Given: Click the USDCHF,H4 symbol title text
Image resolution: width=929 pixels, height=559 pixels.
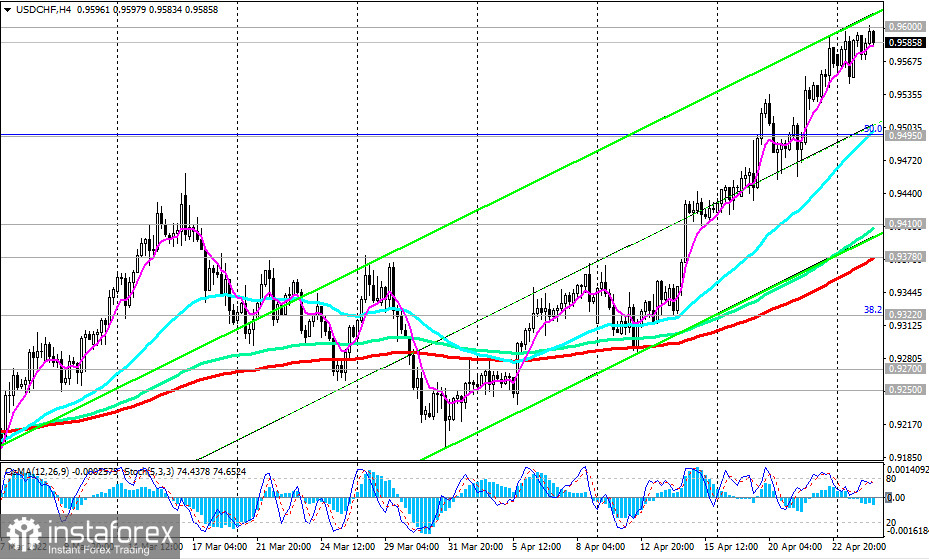Looking at the screenshot, I should tap(43, 9).
